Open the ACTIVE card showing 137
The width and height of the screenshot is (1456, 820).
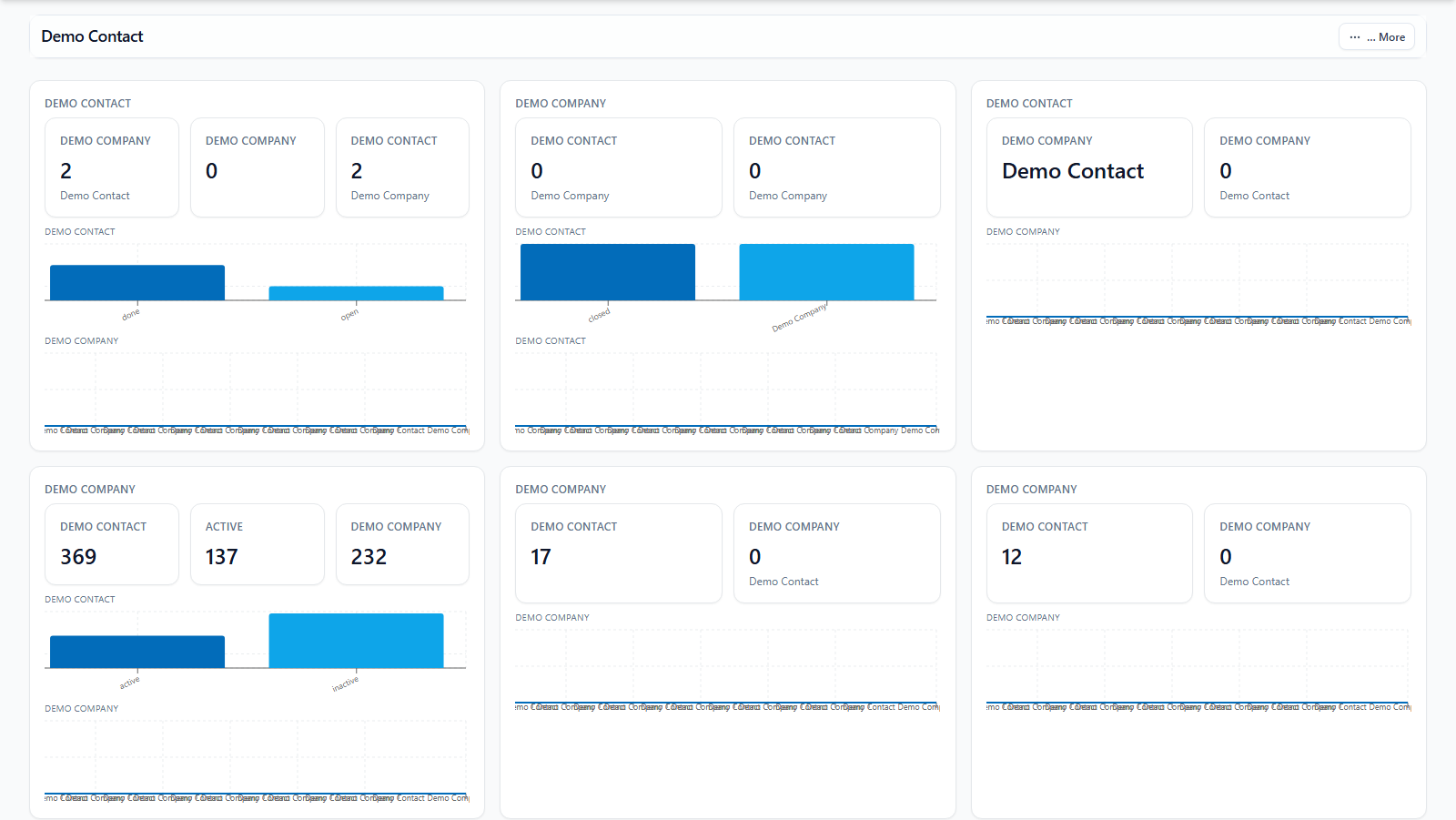(258, 544)
